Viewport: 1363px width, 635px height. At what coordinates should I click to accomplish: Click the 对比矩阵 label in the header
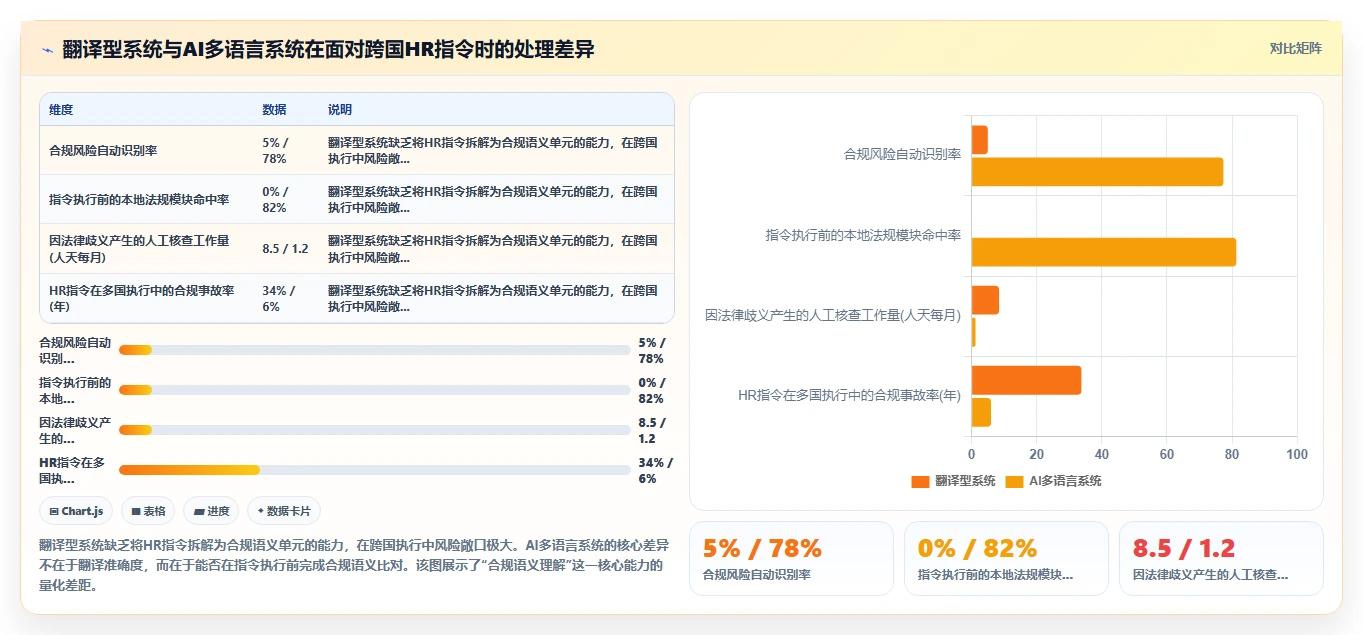point(1295,48)
